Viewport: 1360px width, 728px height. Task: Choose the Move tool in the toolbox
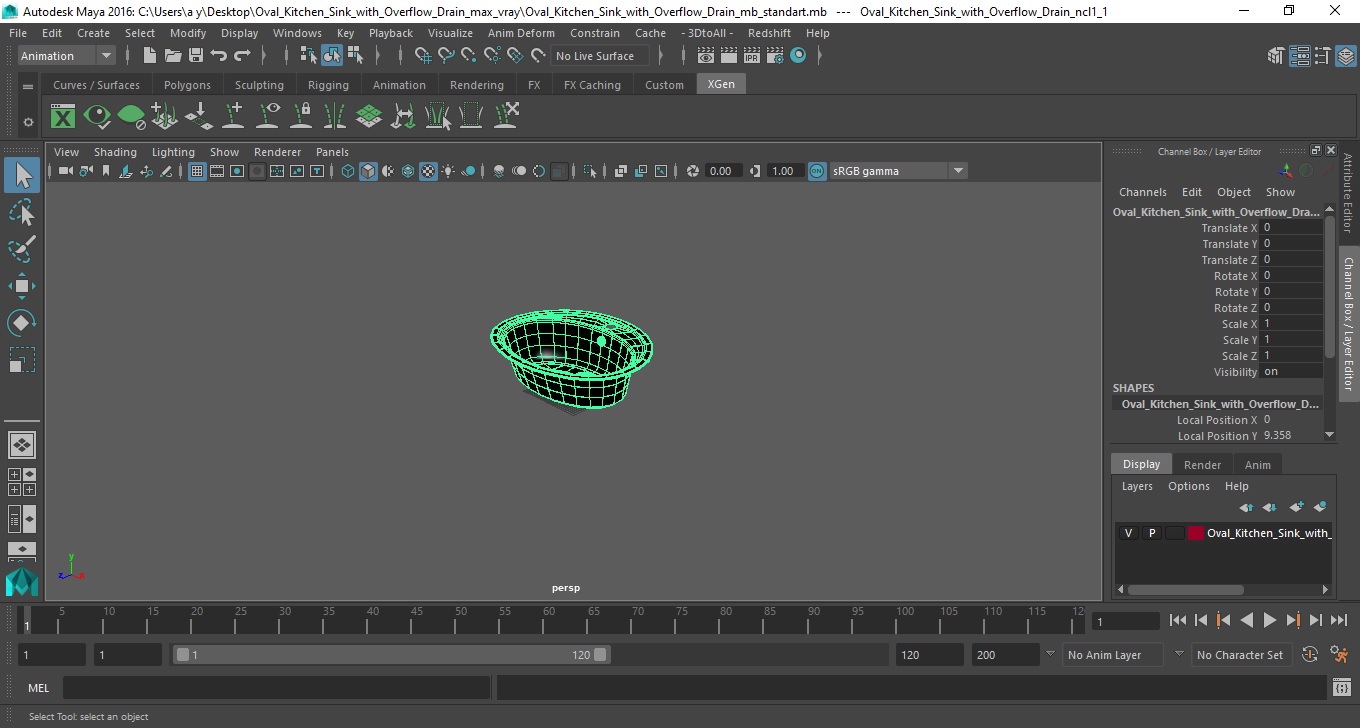(22, 286)
